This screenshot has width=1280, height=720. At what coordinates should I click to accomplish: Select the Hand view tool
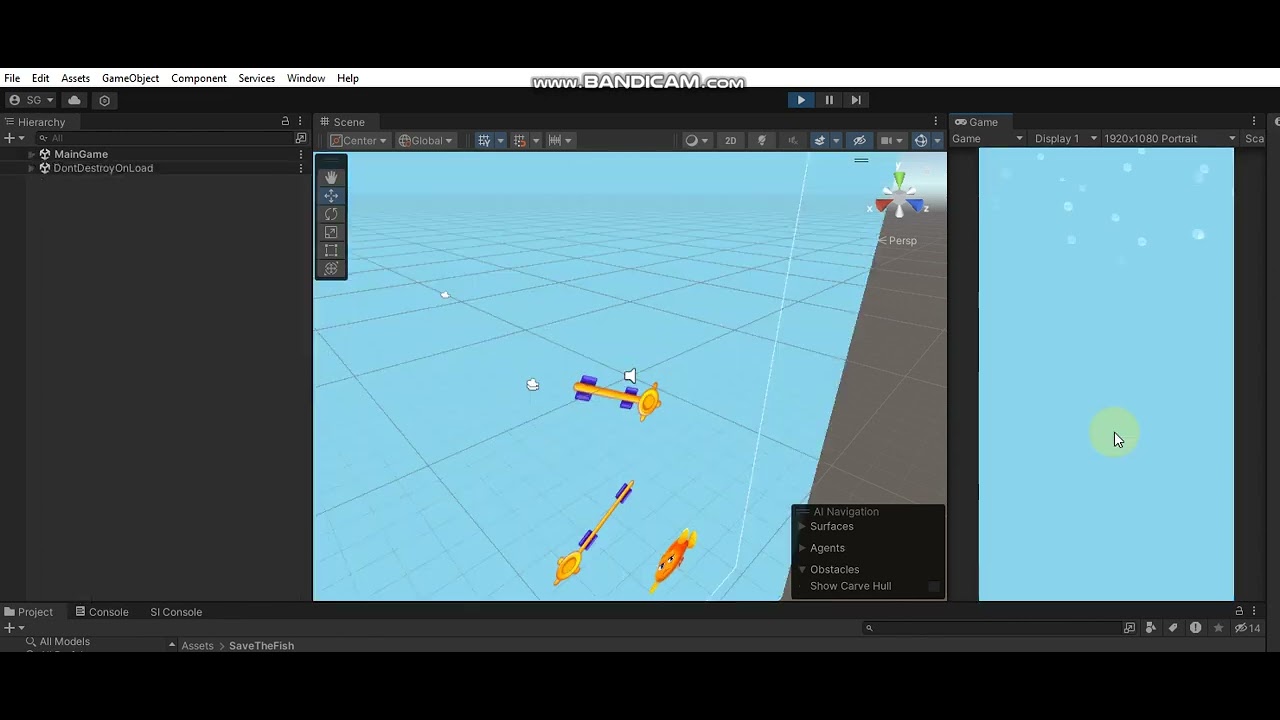point(331,177)
